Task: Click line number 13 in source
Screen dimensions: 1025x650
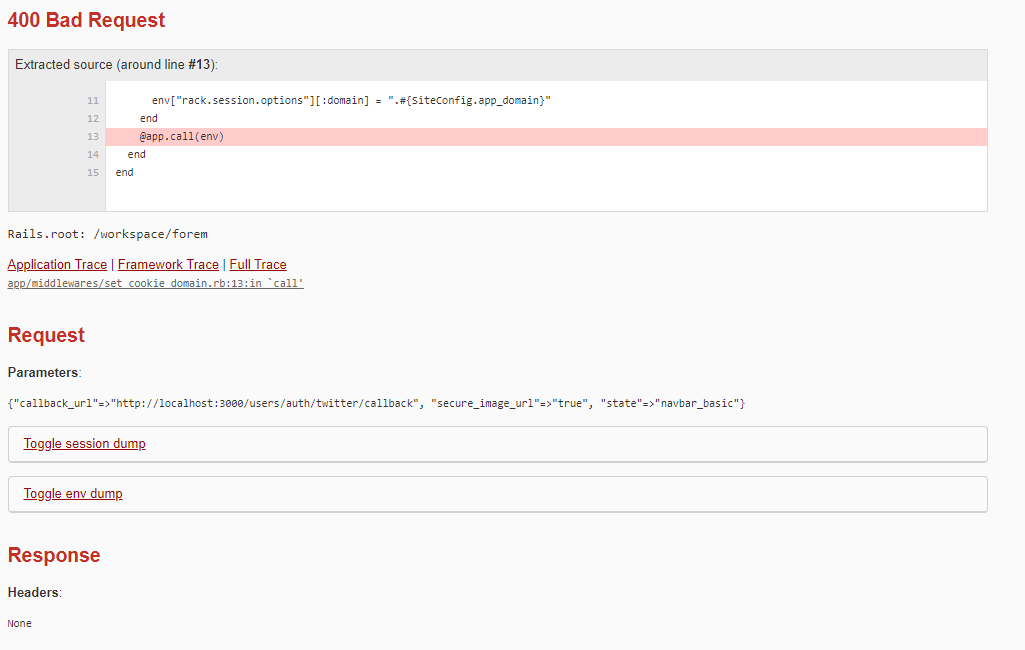Action: (x=93, y=137)
